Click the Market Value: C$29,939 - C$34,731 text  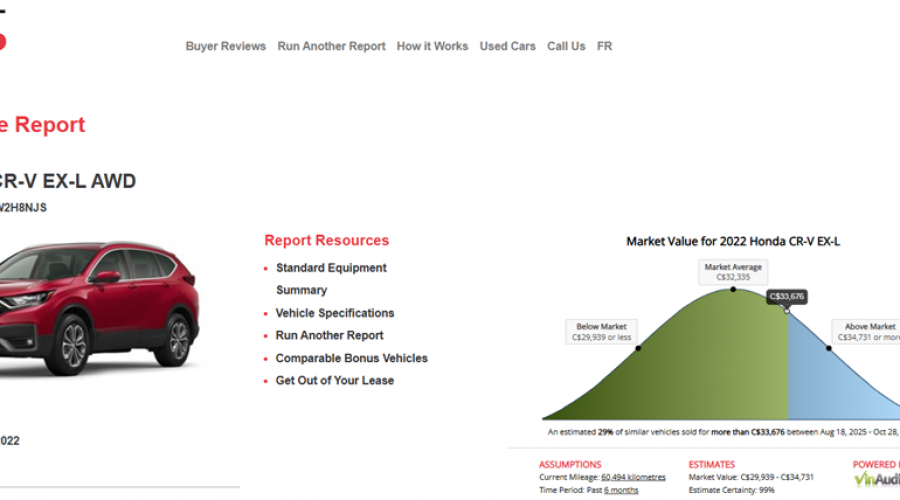click(751, 478)
